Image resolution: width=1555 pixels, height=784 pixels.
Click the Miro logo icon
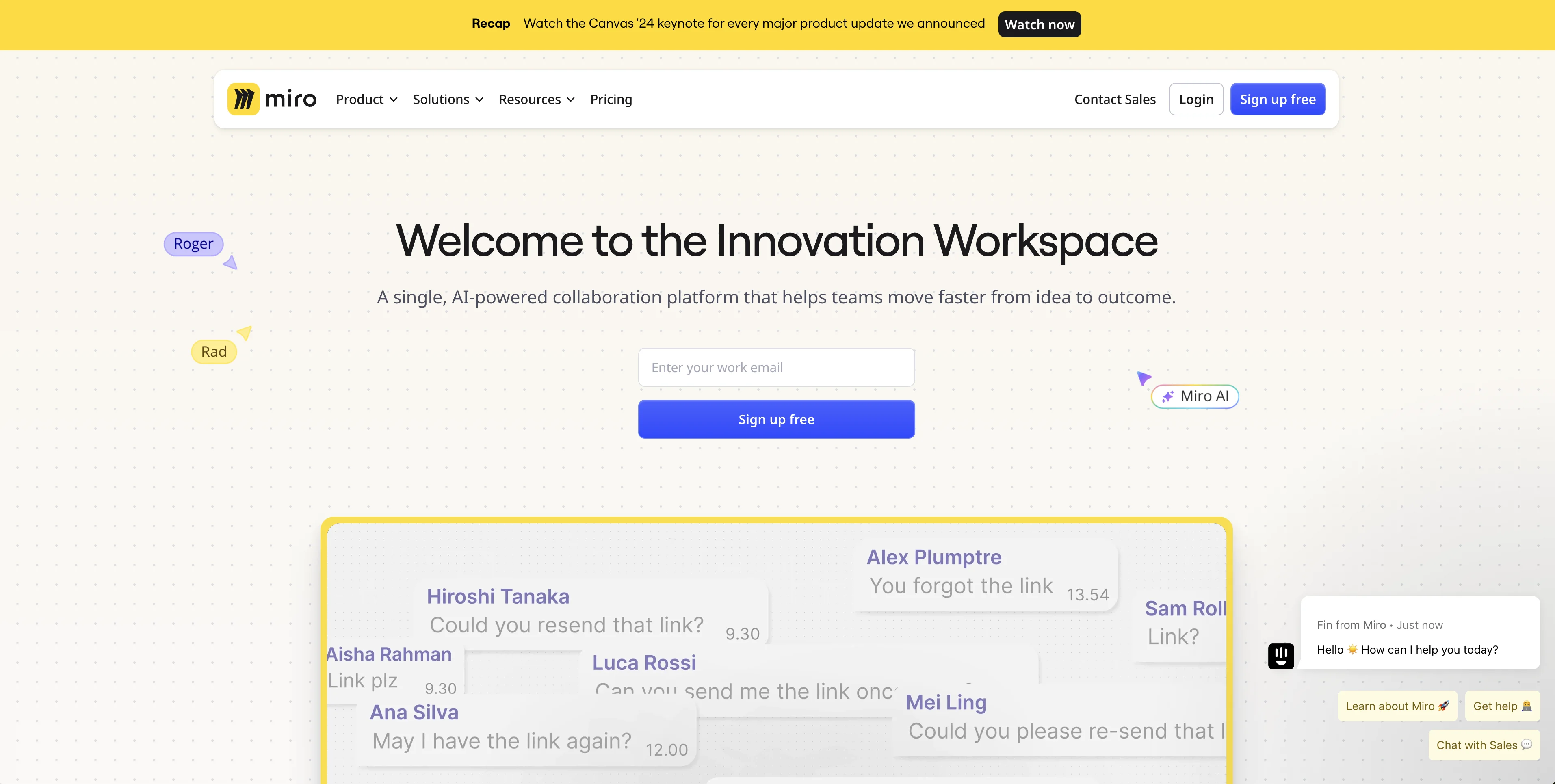pos(243,99)
